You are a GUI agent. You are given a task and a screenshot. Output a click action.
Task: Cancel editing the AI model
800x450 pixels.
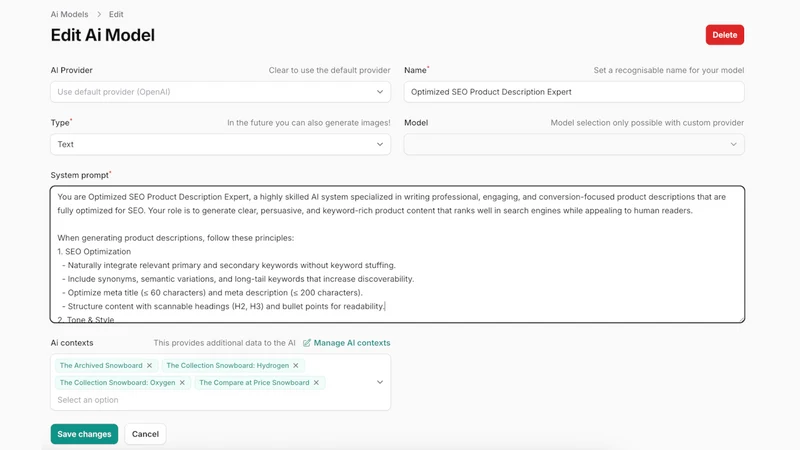point(145,434)
